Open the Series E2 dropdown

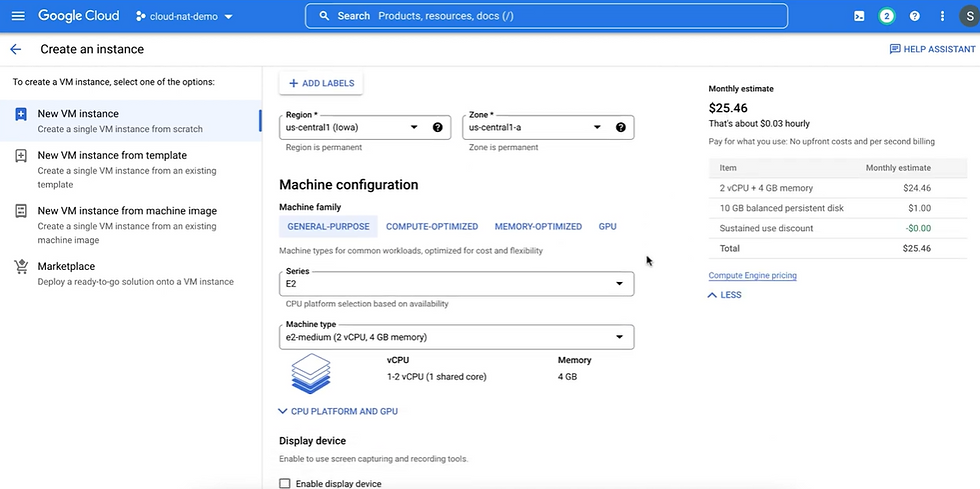[457, 284]
